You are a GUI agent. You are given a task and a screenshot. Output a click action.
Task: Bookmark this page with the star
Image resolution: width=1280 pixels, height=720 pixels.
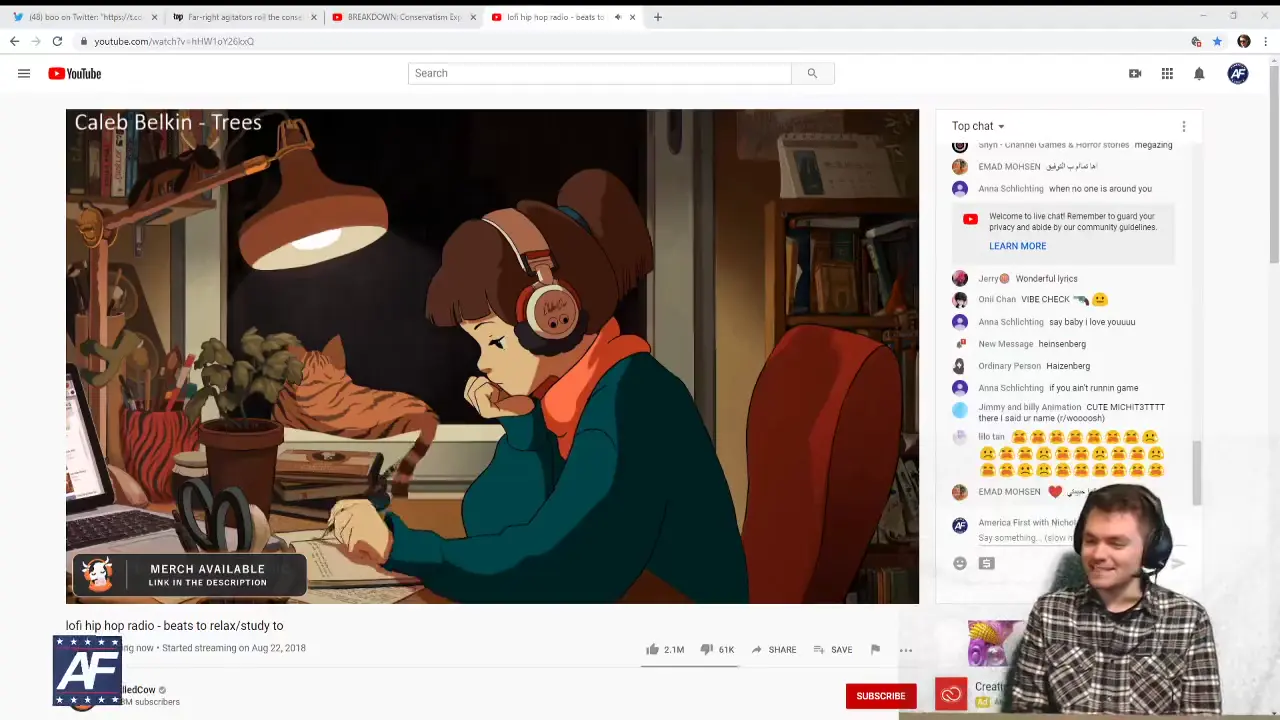(x=1217, y=41)
